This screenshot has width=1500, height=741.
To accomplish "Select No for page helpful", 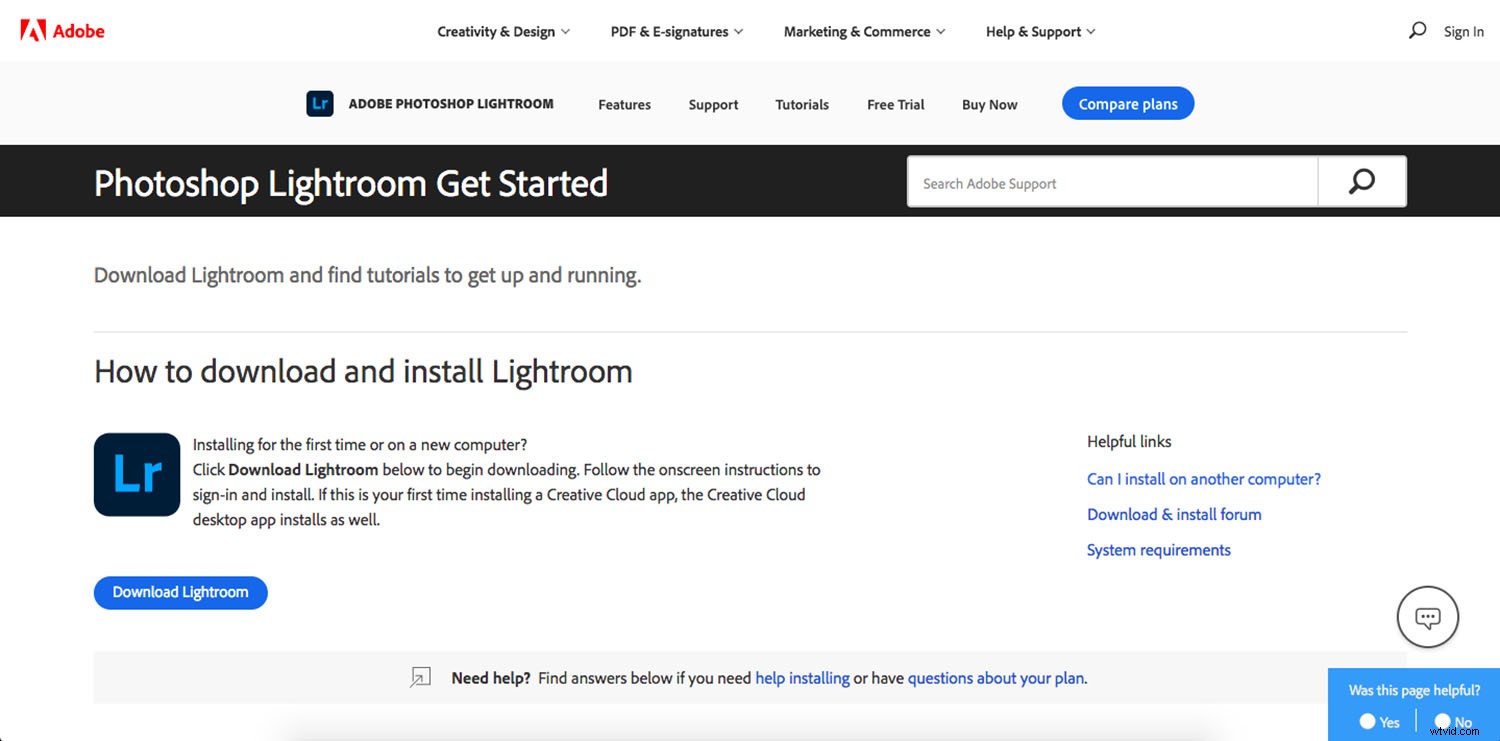I will (1443, 721).
